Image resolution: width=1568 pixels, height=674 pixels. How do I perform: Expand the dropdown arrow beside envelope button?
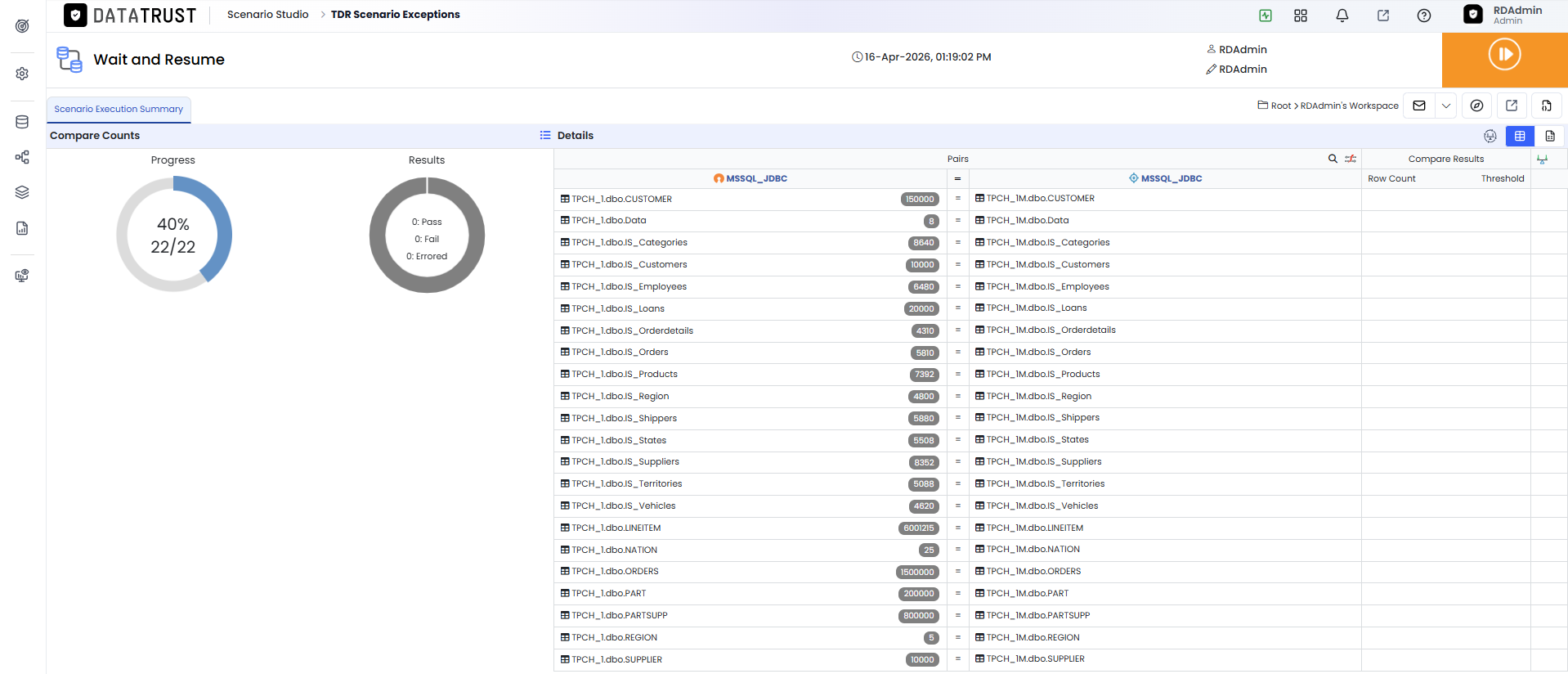click(x=1446, y=106)
